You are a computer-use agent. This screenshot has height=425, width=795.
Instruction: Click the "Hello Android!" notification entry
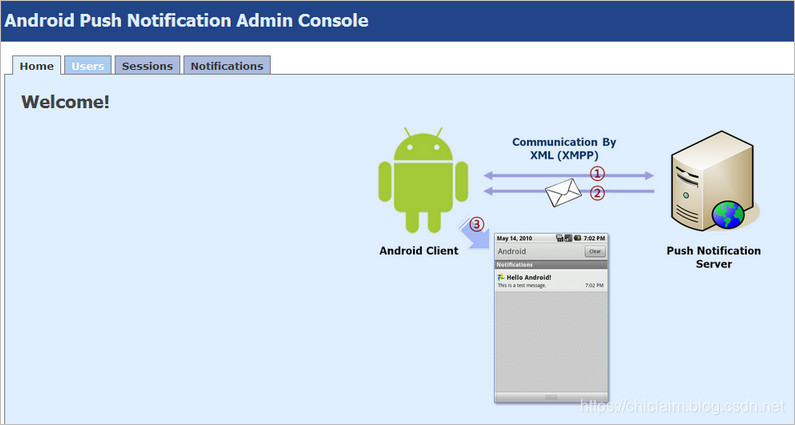pos(551,280)
